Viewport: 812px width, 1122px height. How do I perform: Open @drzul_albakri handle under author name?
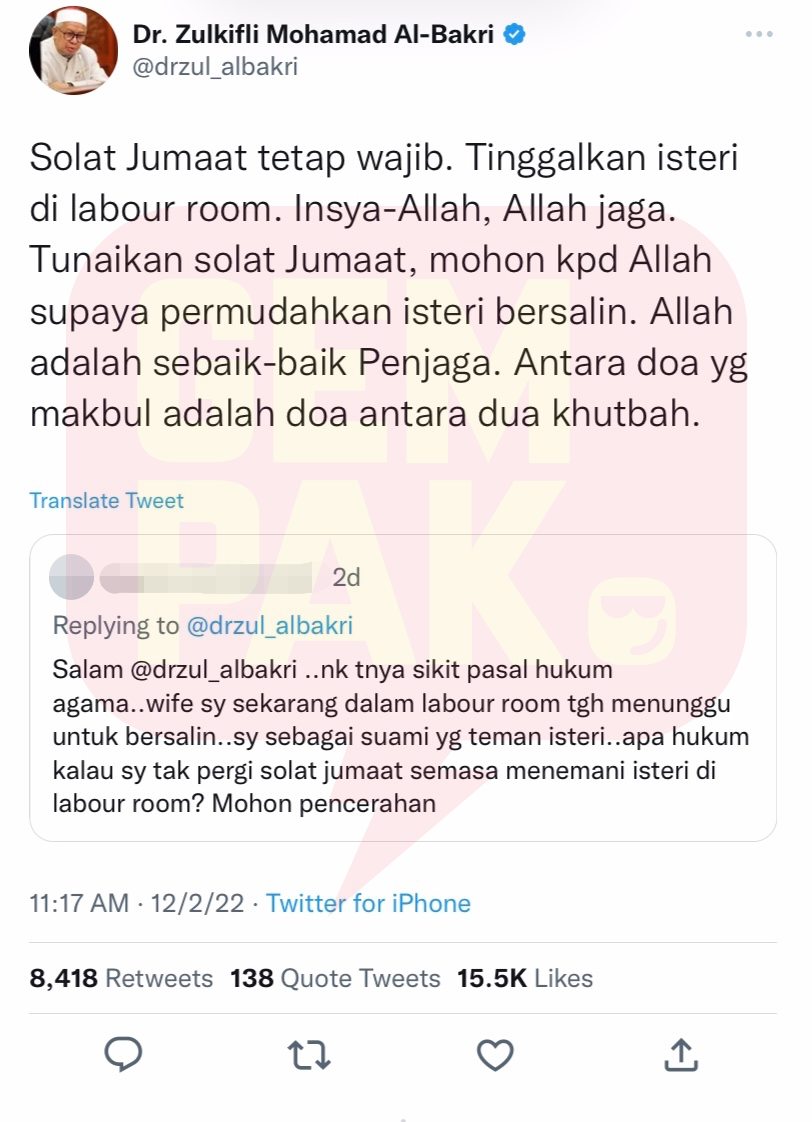pos(215,67)
